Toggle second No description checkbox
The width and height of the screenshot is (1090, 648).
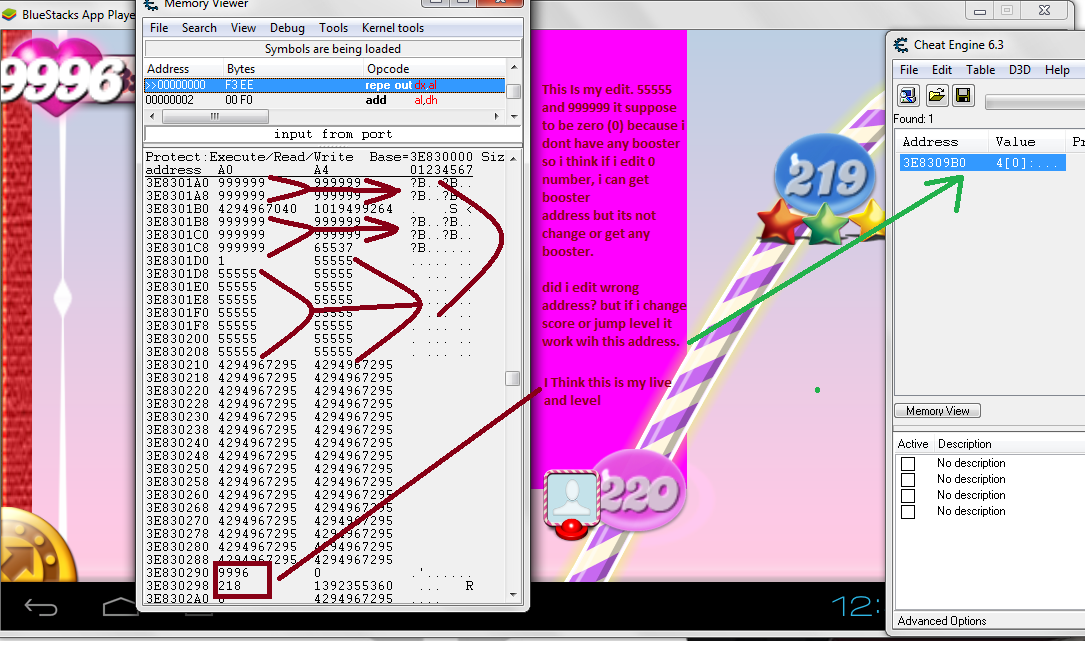coord(908,480)
